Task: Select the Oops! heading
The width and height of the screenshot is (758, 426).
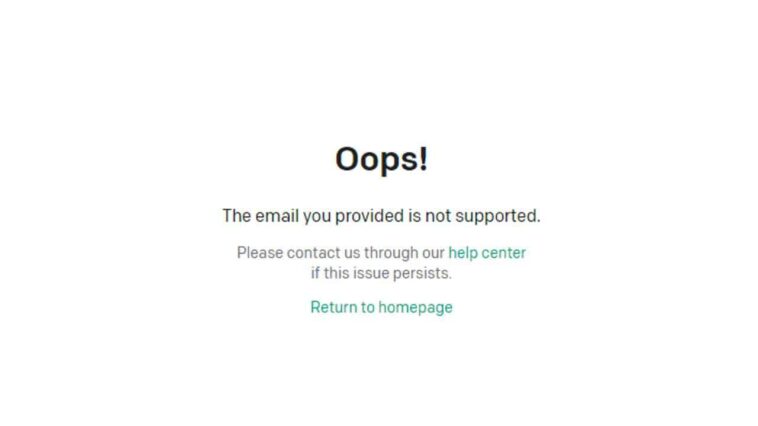Action: coord(381,159)
